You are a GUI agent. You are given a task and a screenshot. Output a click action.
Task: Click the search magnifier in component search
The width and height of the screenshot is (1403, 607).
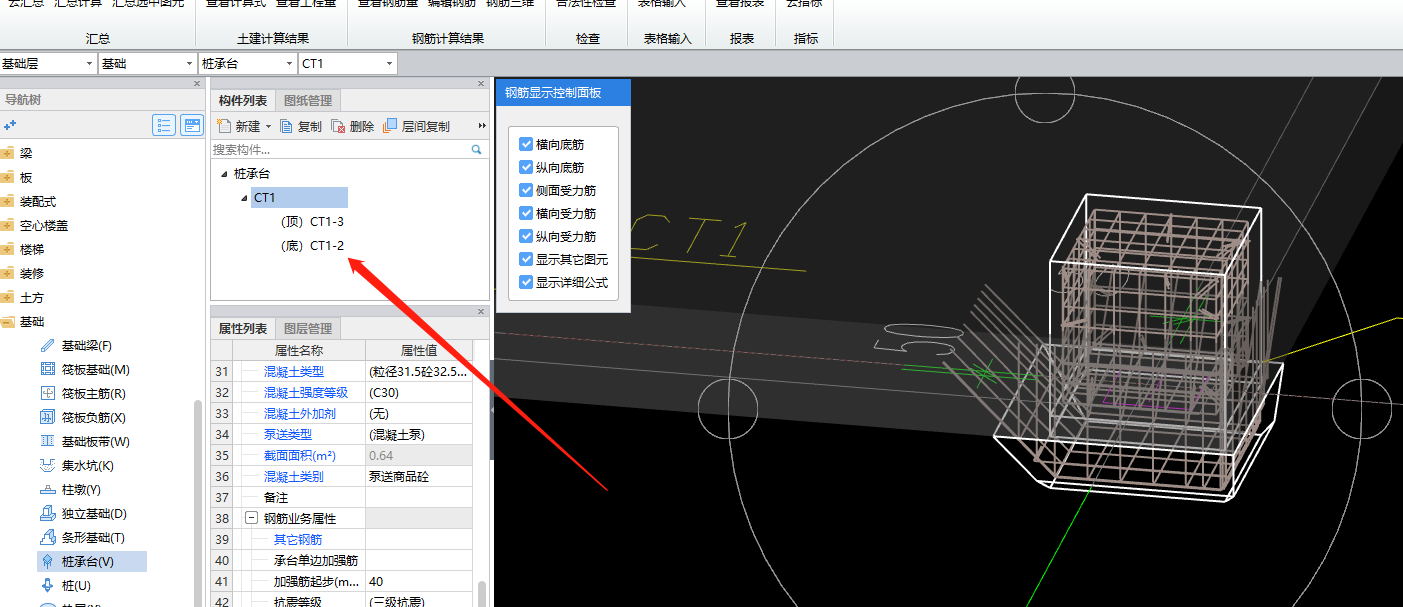(x=477, y=149)
